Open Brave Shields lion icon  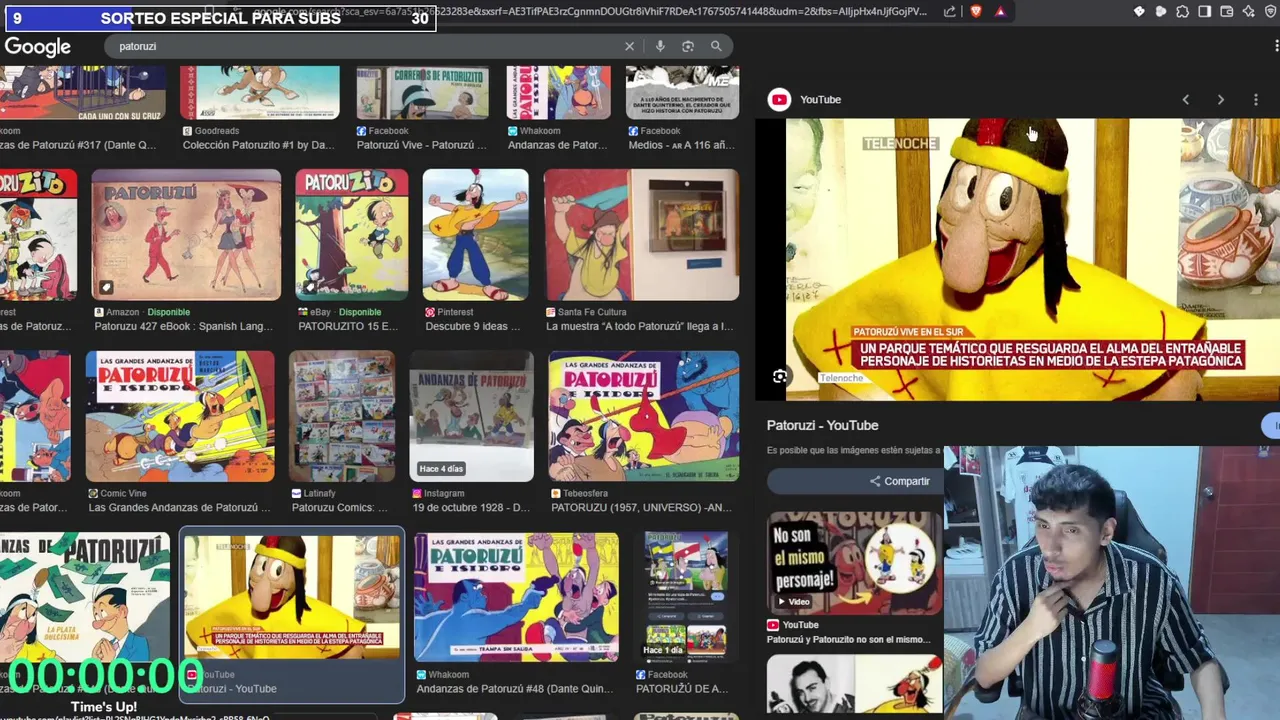tap(976, 12)
